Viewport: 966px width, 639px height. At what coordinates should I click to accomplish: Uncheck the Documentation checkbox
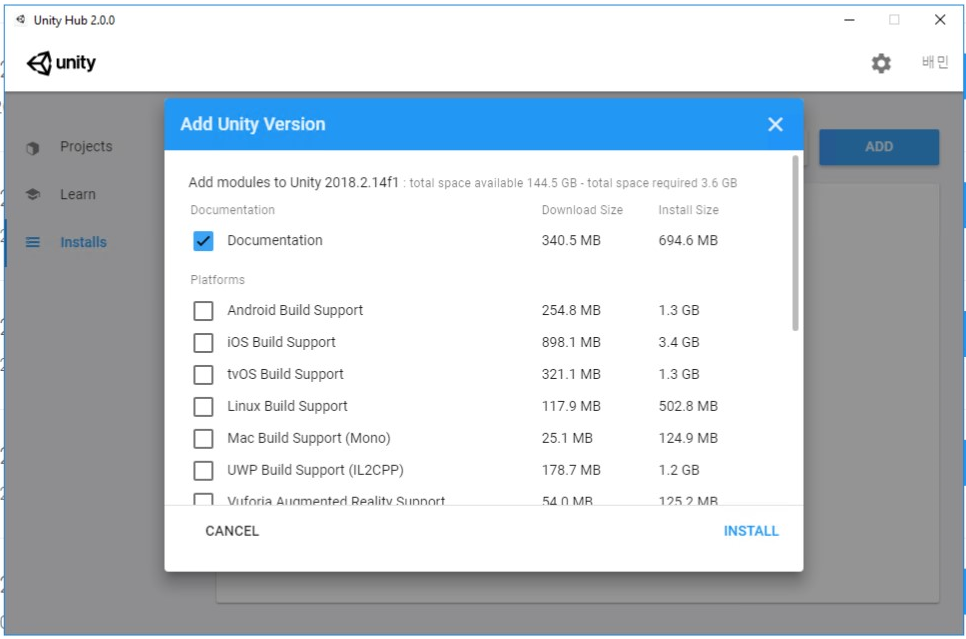(203, 240)
